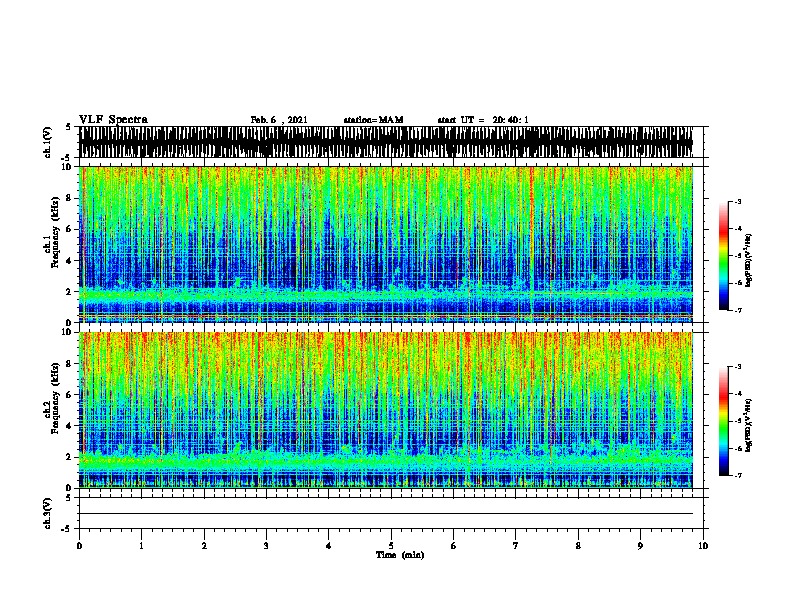The image size is (792, 612).
Task: Click time axis tick label "7"
Action: 516,546
